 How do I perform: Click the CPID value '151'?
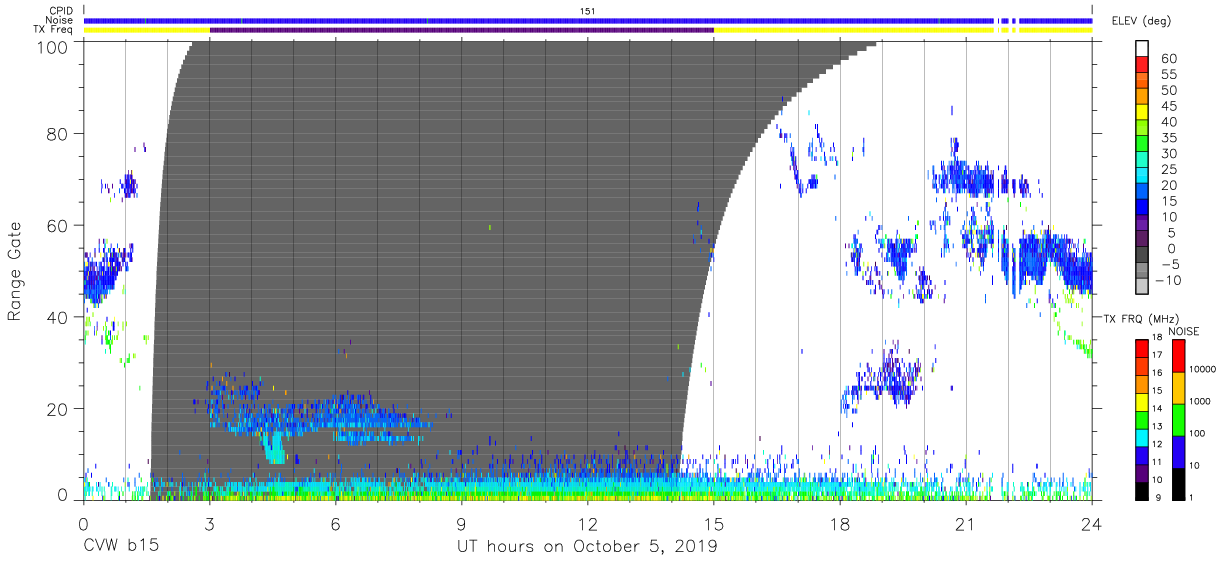coord(588,11)
